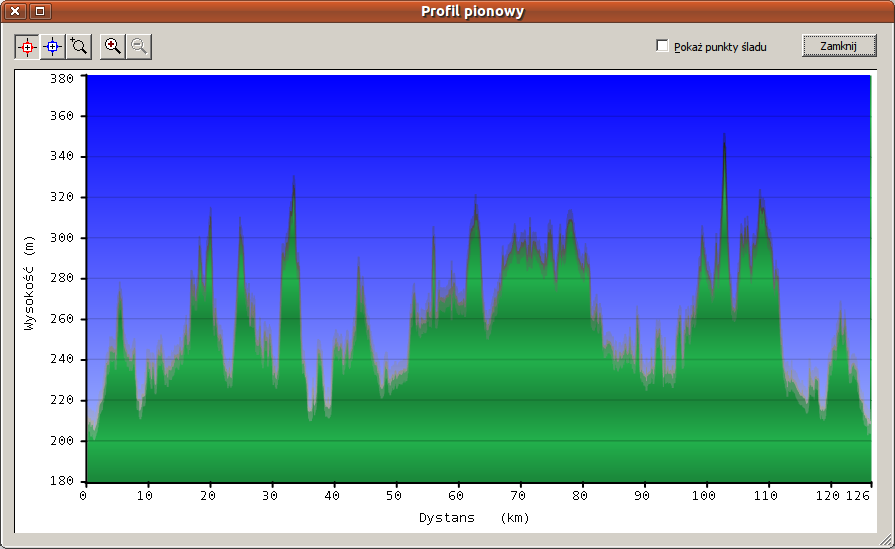Screen dimensions: 895x549
Task: Enable the 'Pokaż punkty śladu' checkbox
Action: pyautogui.click(x=662, y=46)
